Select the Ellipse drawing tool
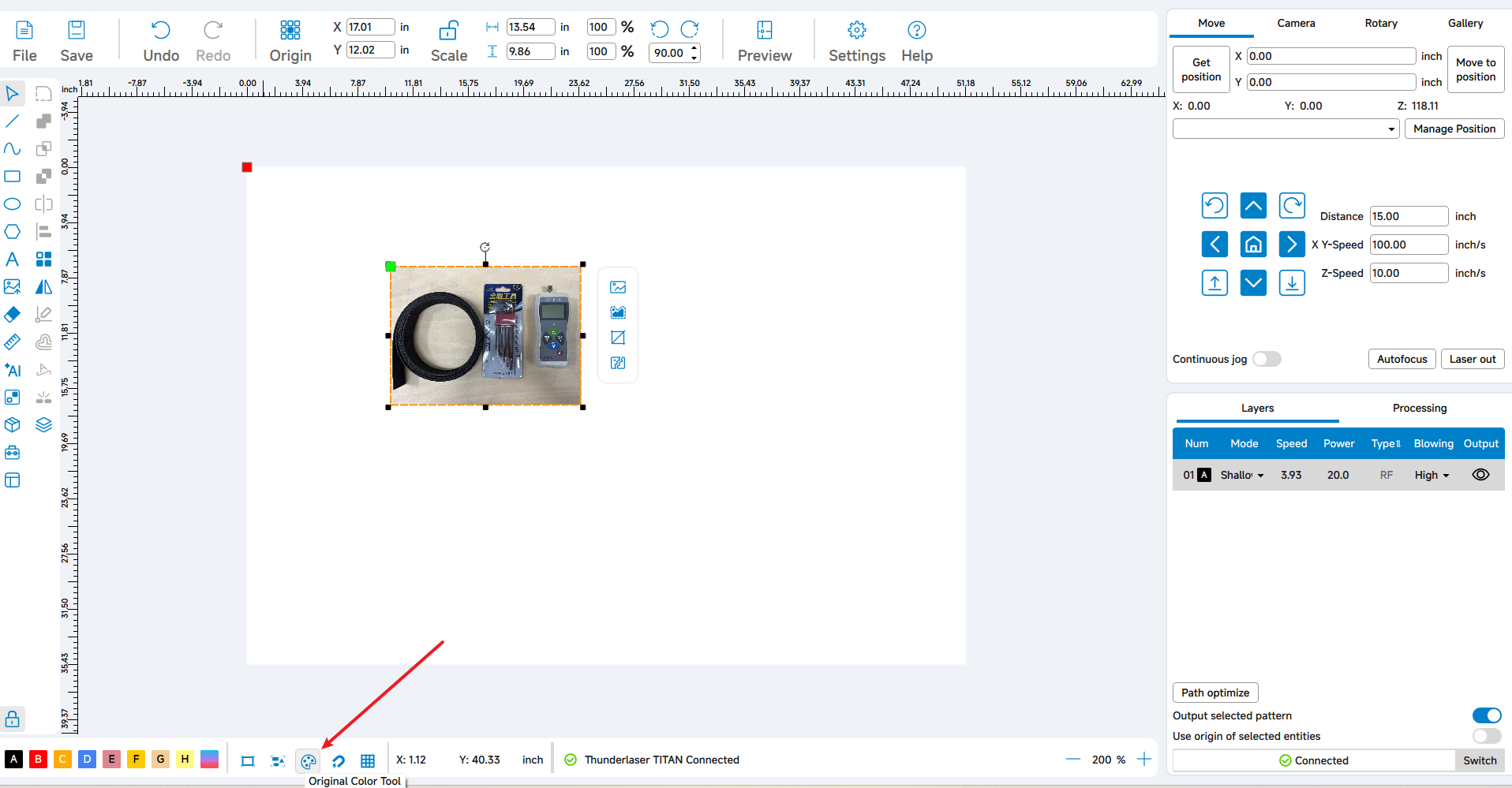 13,204
